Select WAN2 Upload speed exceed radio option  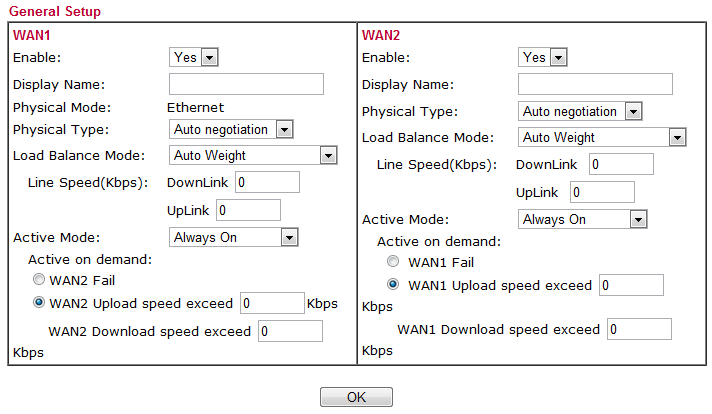(x=39, y=303)
